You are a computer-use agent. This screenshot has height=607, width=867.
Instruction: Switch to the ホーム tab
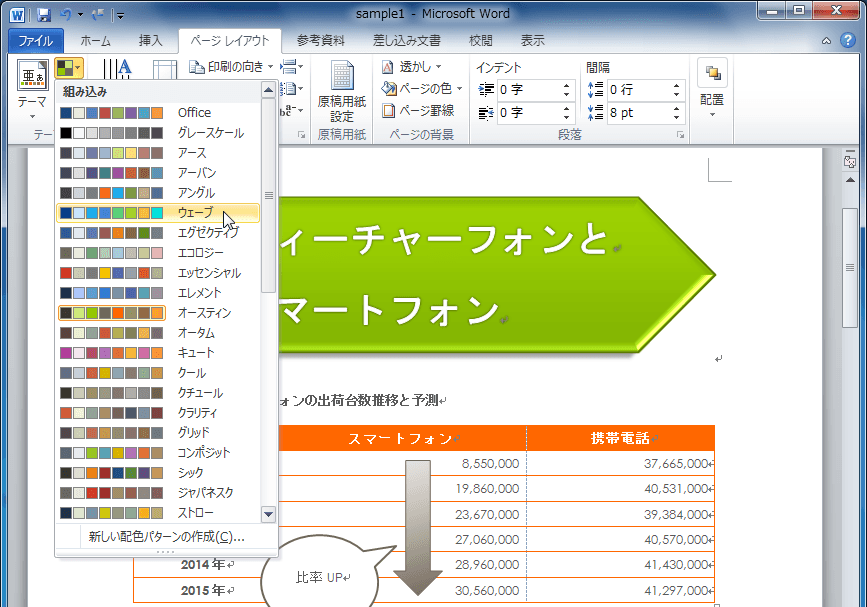pos(96,41)
